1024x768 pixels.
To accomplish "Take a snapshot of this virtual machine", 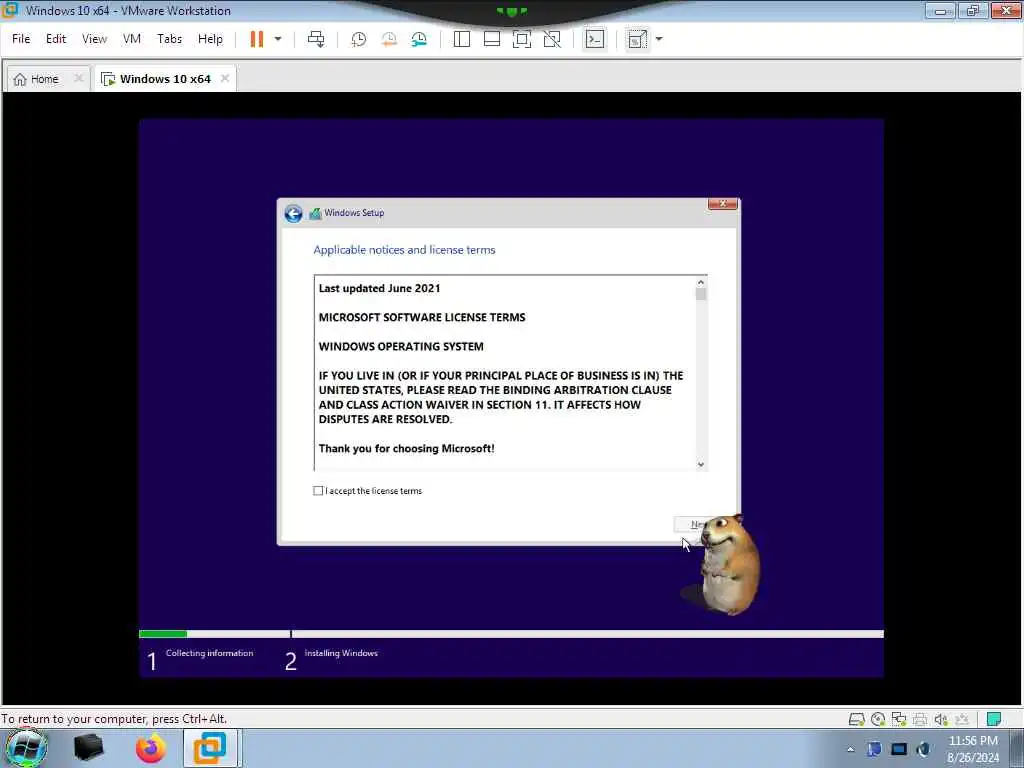I will coord(359,39).
